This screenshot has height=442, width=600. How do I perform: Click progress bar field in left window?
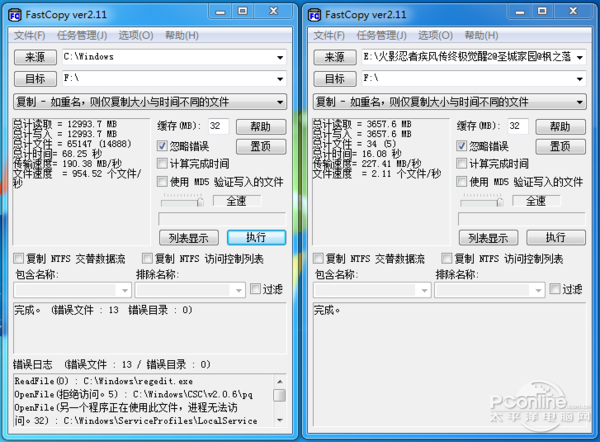(x=222, y=219)
